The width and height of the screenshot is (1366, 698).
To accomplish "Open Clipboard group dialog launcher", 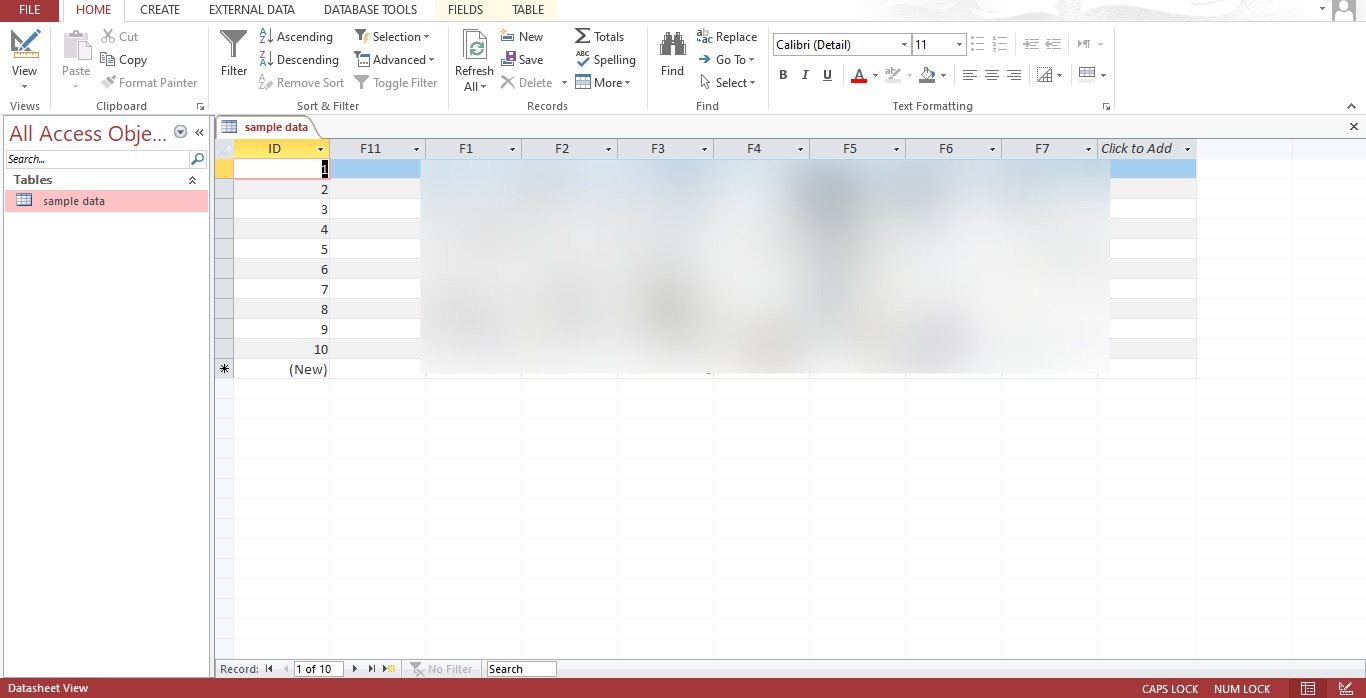I will tap(200, 106).
